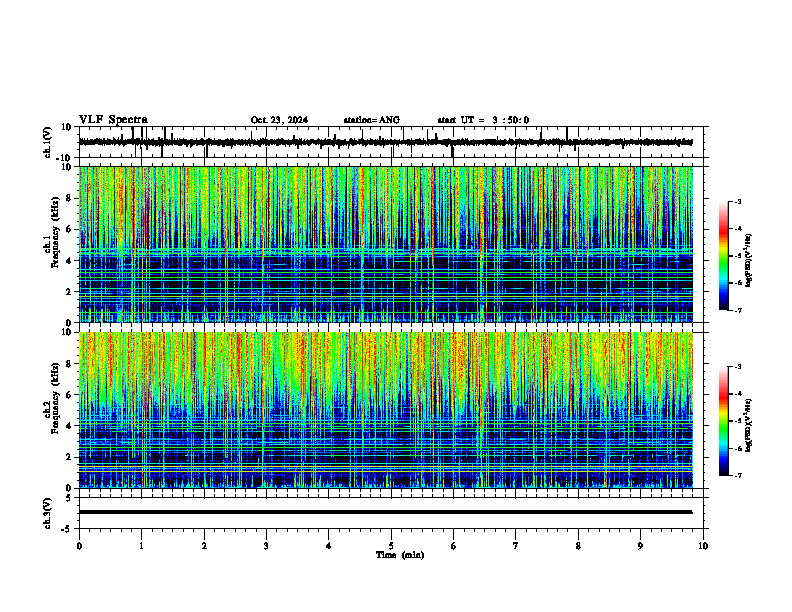Click the log(PSD) label beside the ch.2 colorbar
Screen dimensions: 792x612
[x=749, y=426]
